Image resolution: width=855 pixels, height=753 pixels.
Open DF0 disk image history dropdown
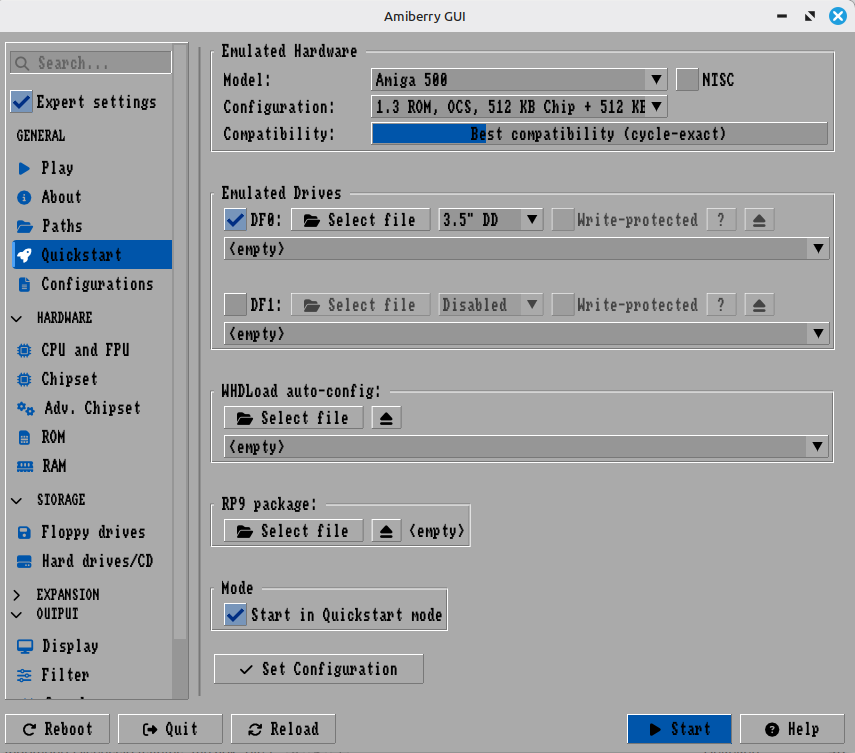pyautogui.click(x=526, y=249)
